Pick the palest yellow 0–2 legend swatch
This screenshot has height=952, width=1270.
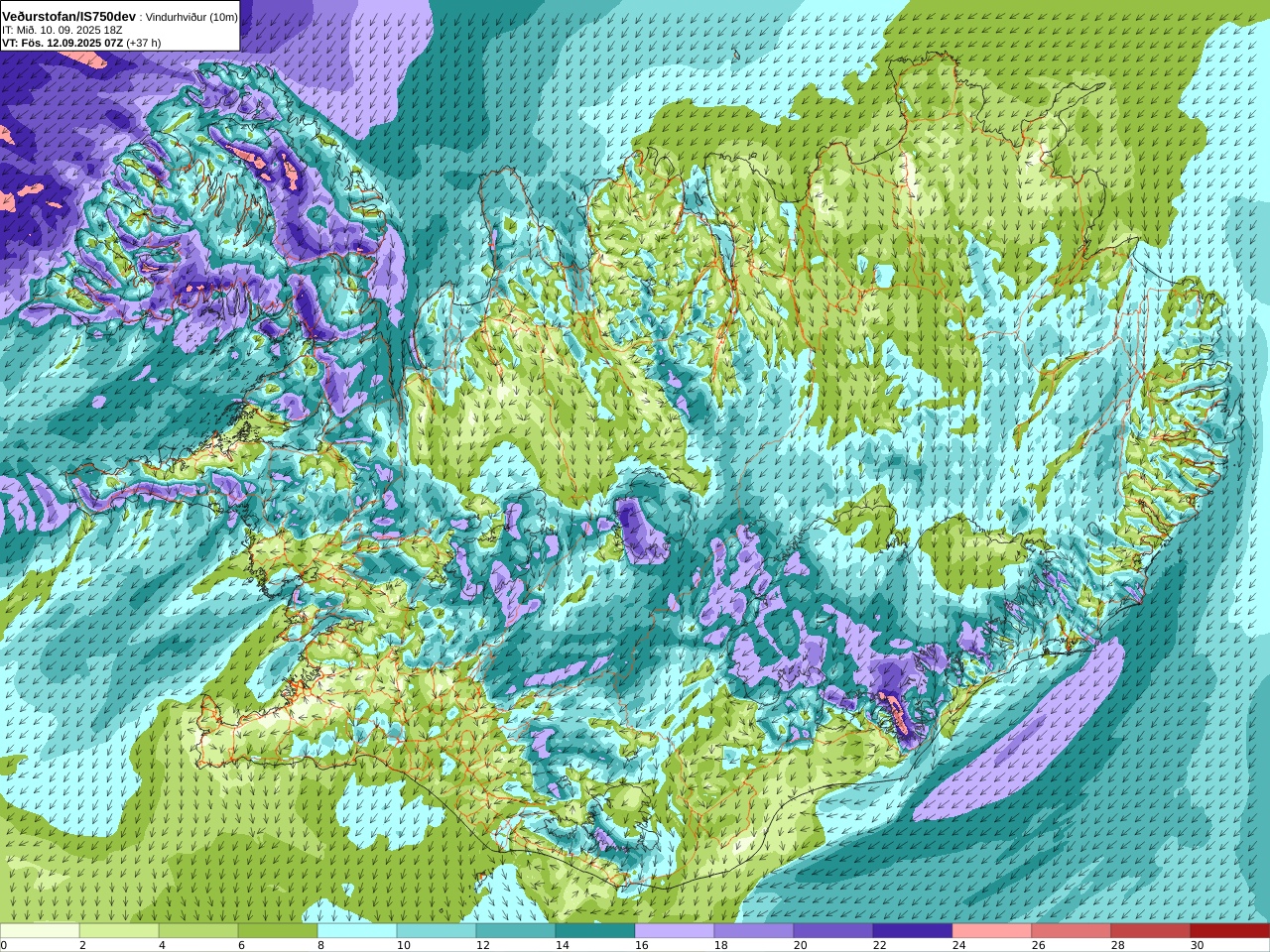40,931
